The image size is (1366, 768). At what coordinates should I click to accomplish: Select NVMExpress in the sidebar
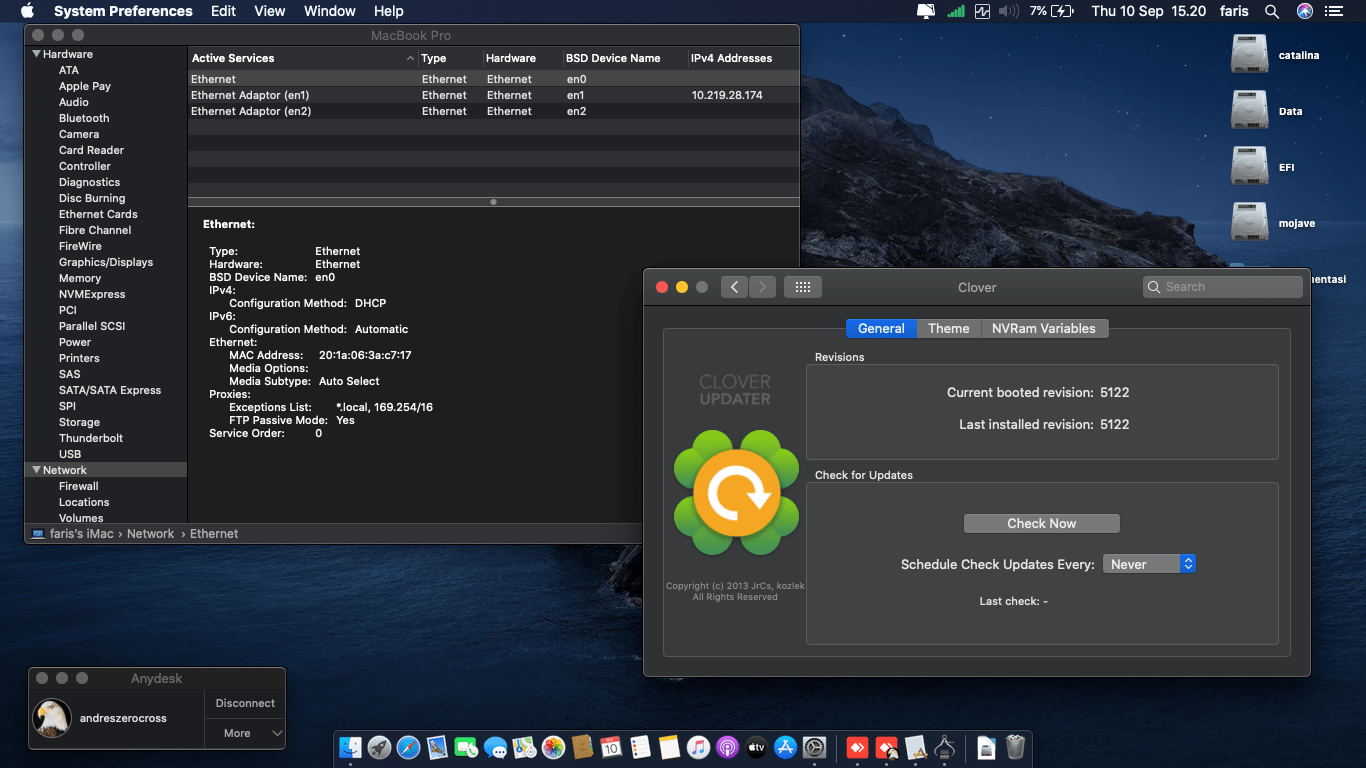click(92, 294)
